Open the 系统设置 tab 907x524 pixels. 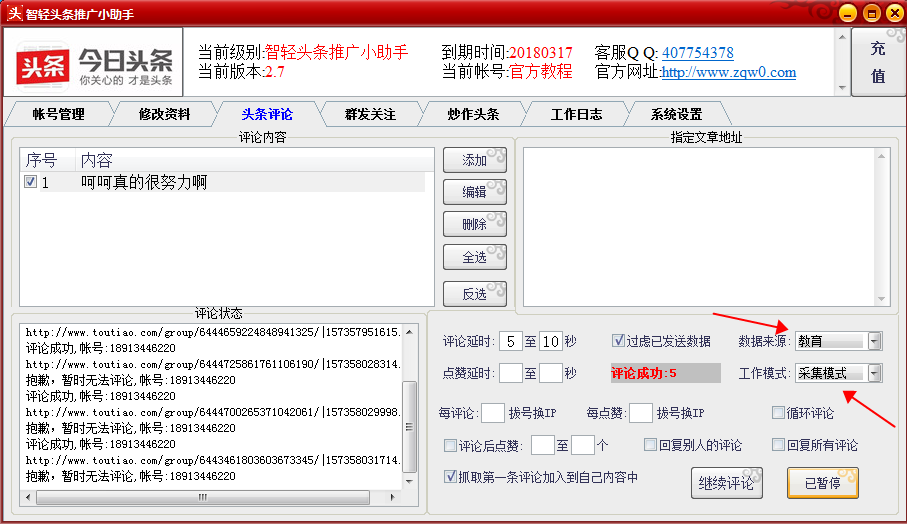676,114
